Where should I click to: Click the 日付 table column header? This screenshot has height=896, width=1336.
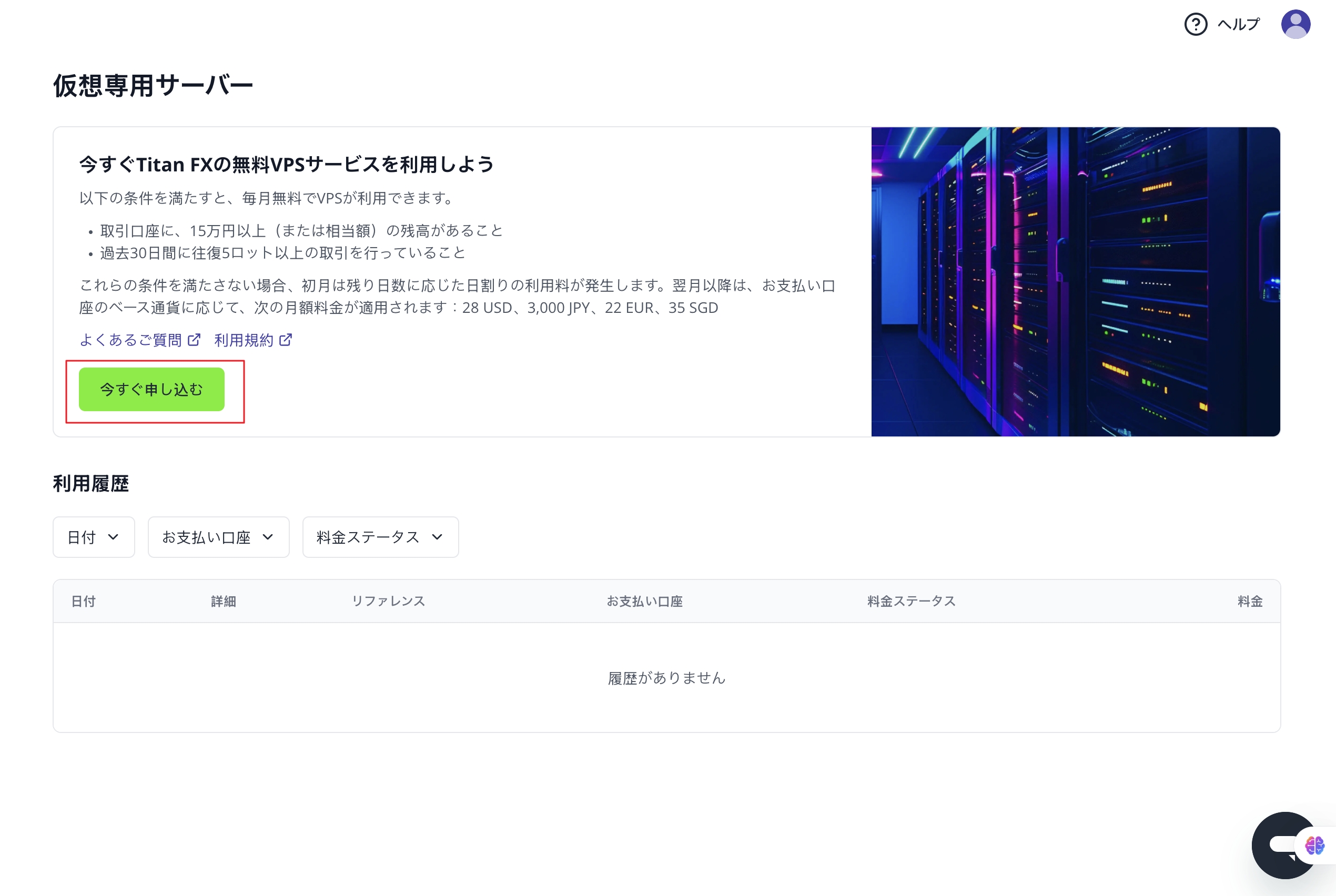83,600
